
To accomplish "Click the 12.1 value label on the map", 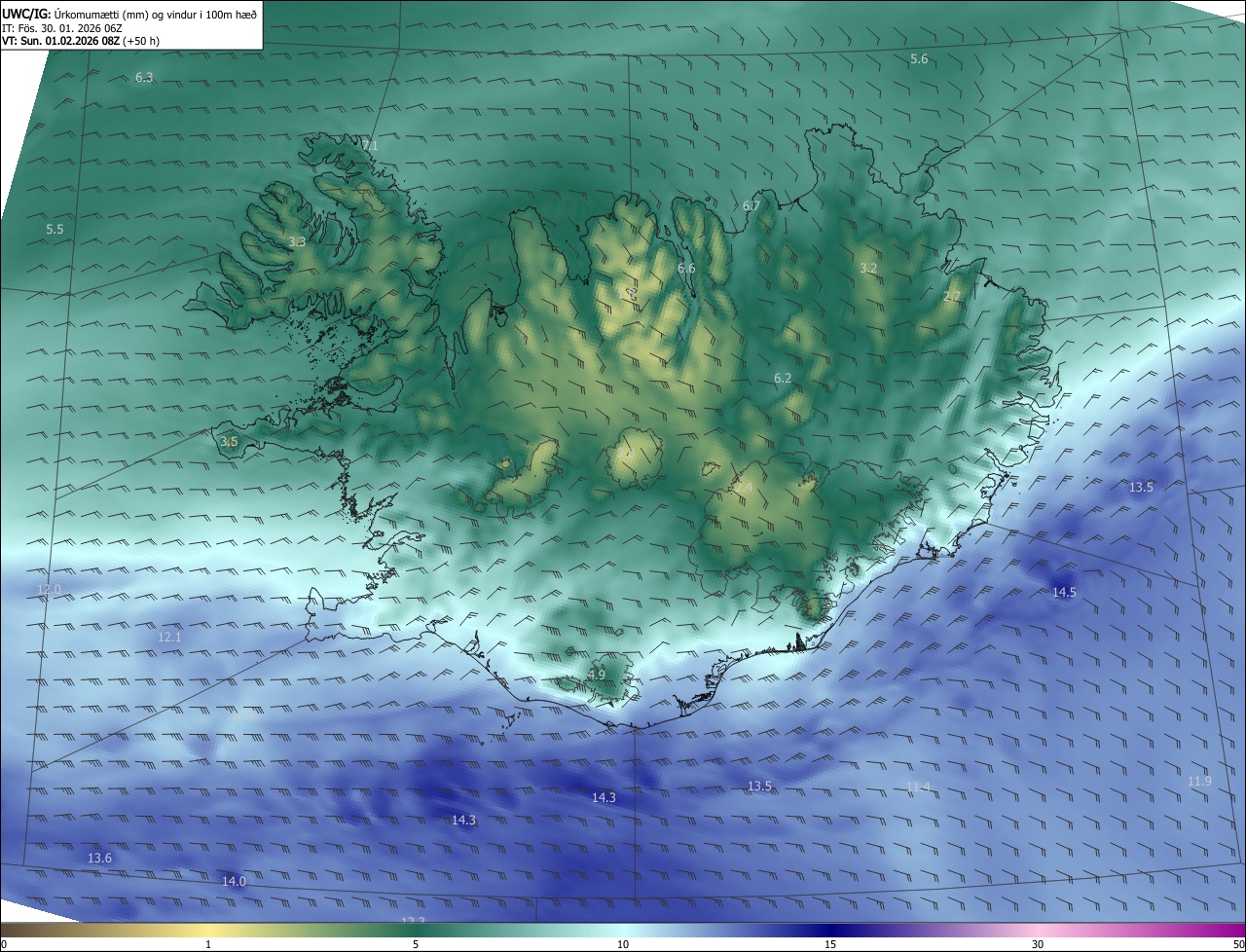I will [x=169, y=637].
